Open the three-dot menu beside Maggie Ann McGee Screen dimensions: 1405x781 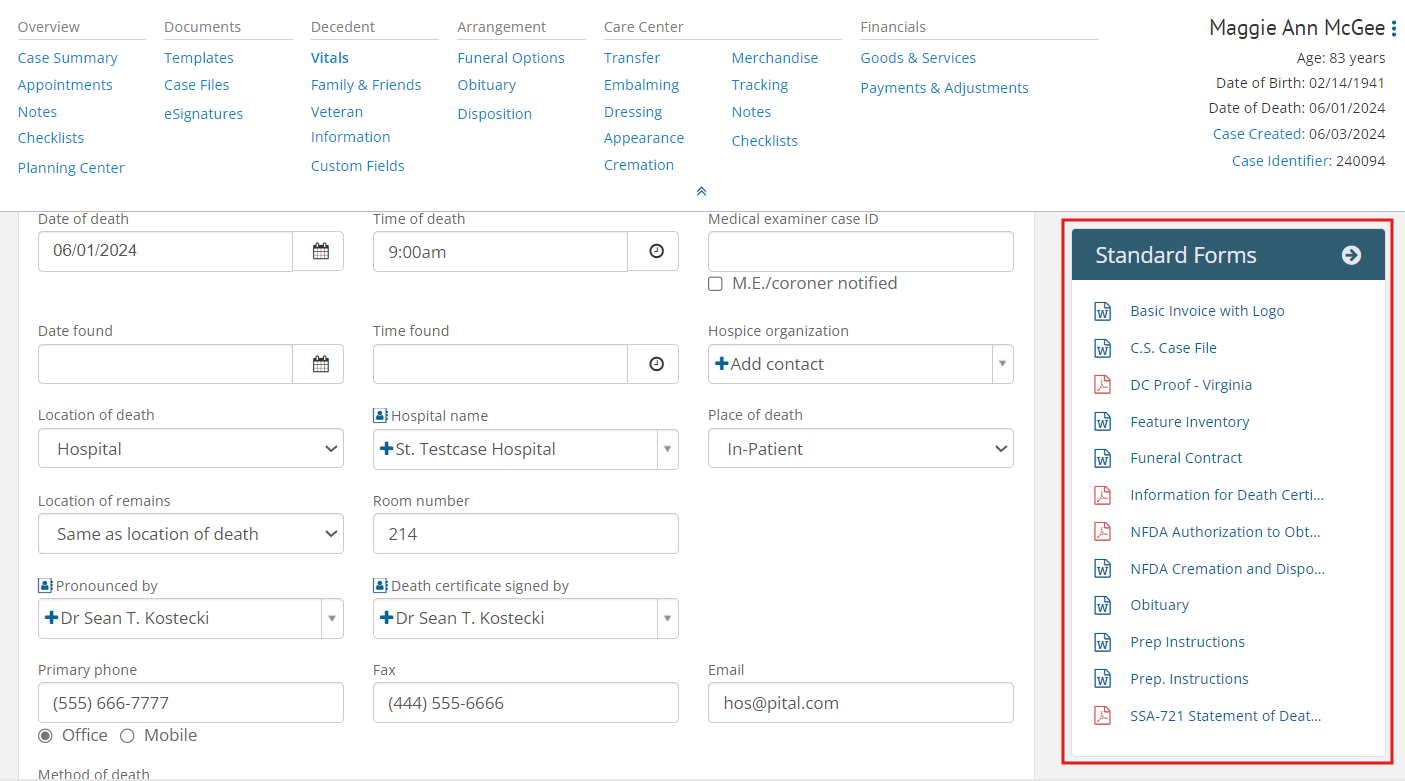1396,27
